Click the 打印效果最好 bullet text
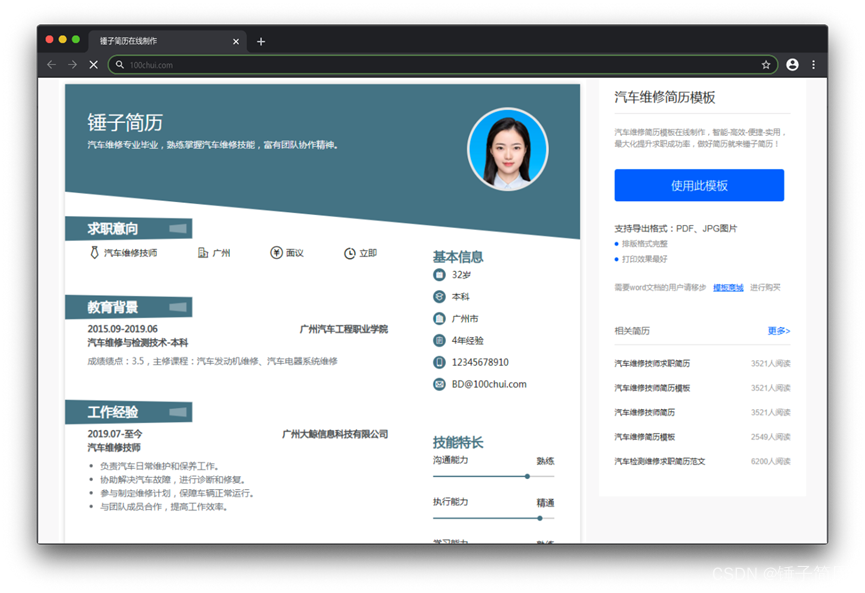The width and height of the screenshot is (865, 593). [x=644, y=259]
